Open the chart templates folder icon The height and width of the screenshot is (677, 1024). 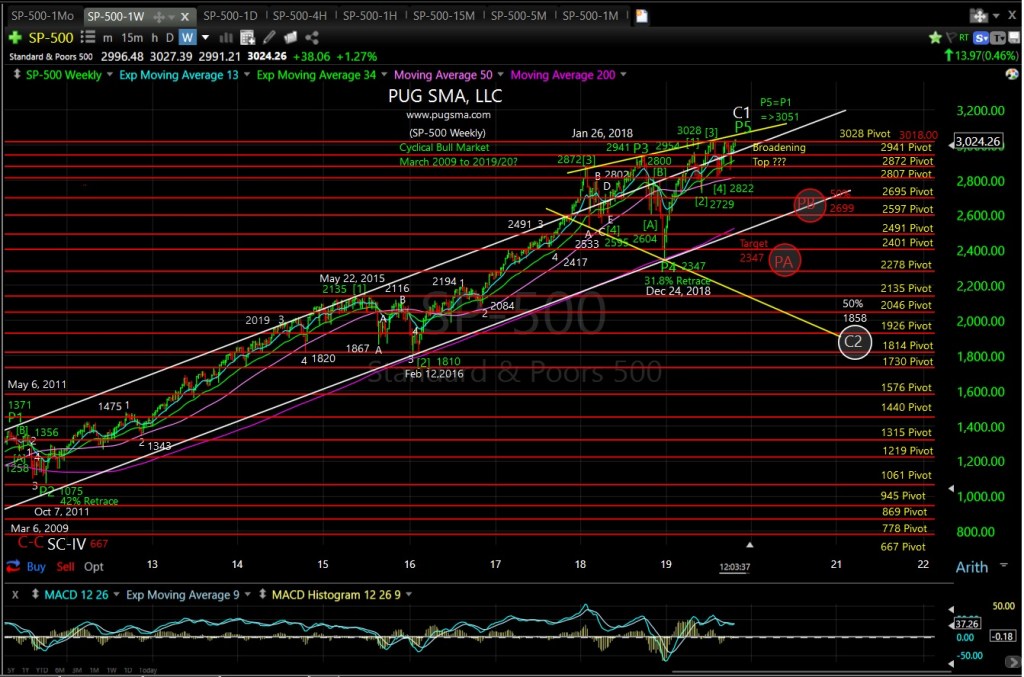pos(291,38)
